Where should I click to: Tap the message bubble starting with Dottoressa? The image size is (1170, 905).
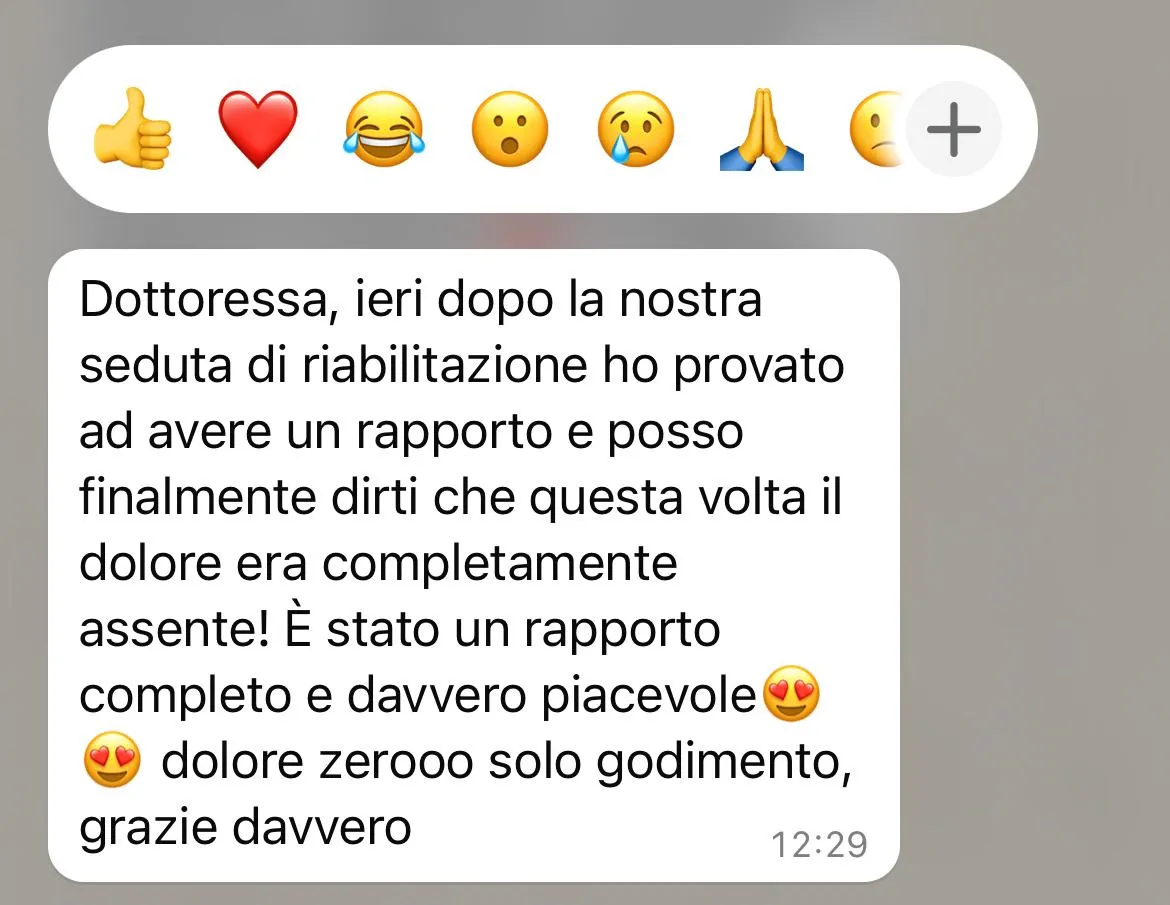click(x=474, y=565)
